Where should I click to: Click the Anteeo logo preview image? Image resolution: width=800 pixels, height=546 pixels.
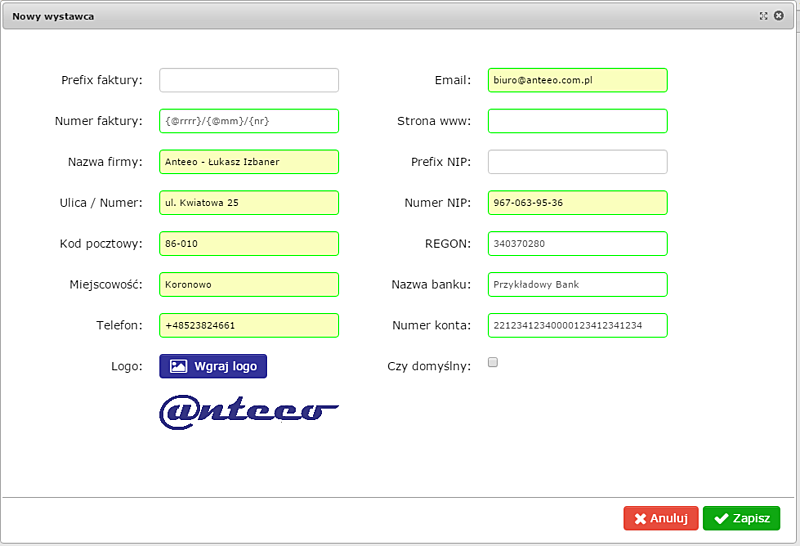(x=249, y=412)
